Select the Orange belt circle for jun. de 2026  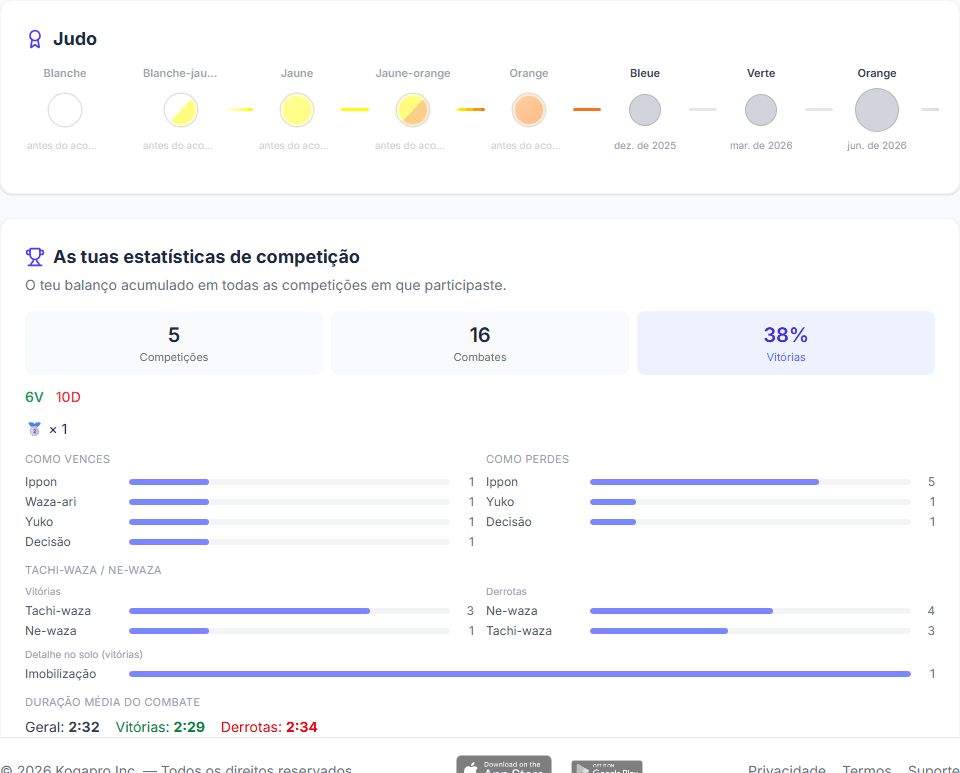coord(877,110)
